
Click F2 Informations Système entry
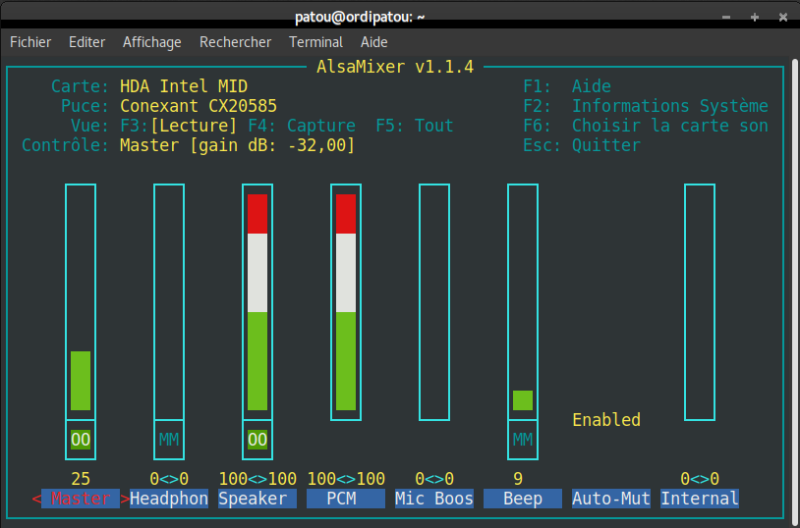pyautogui.click(x=645, y=106)
